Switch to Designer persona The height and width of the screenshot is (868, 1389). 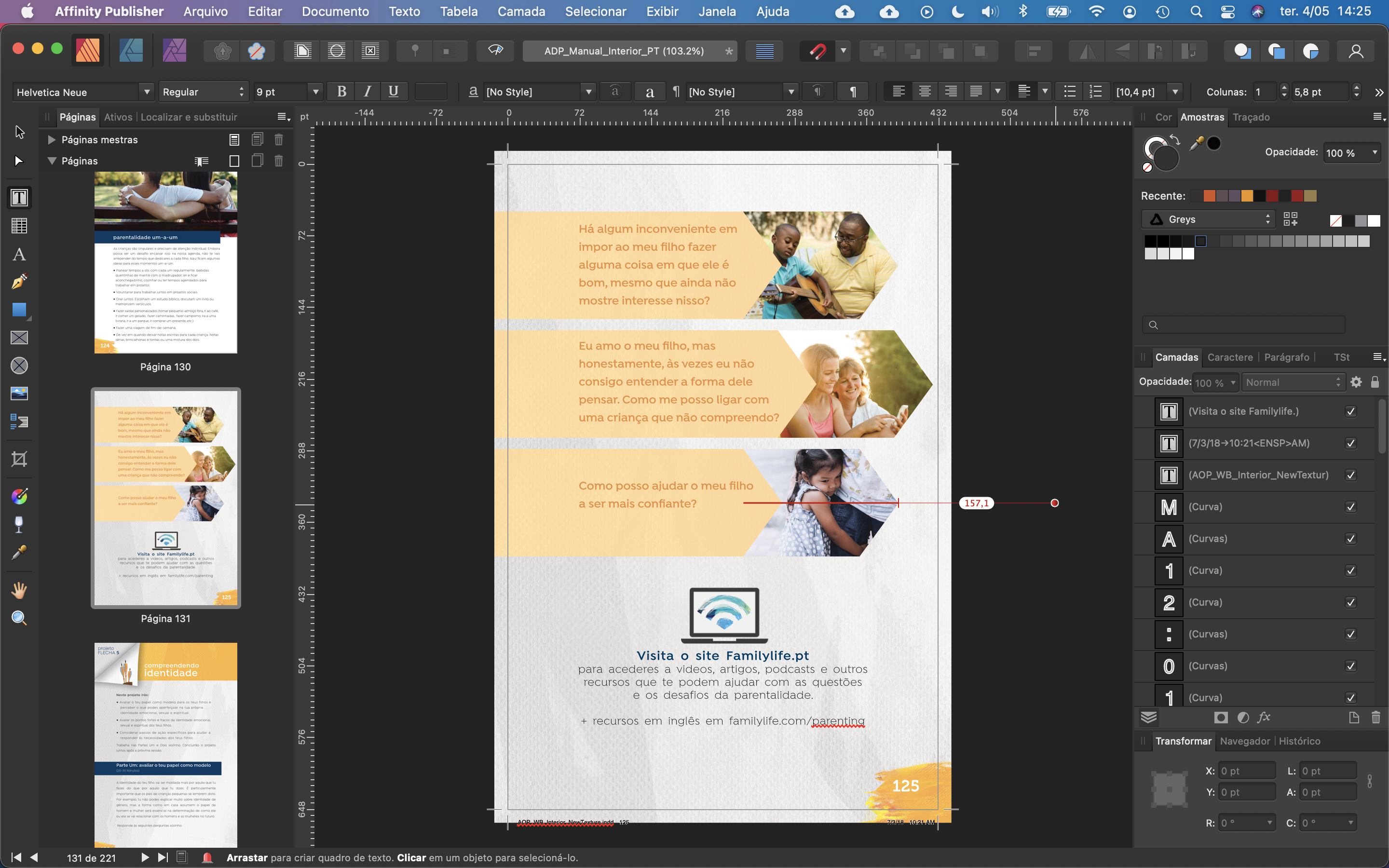point(131,51)
